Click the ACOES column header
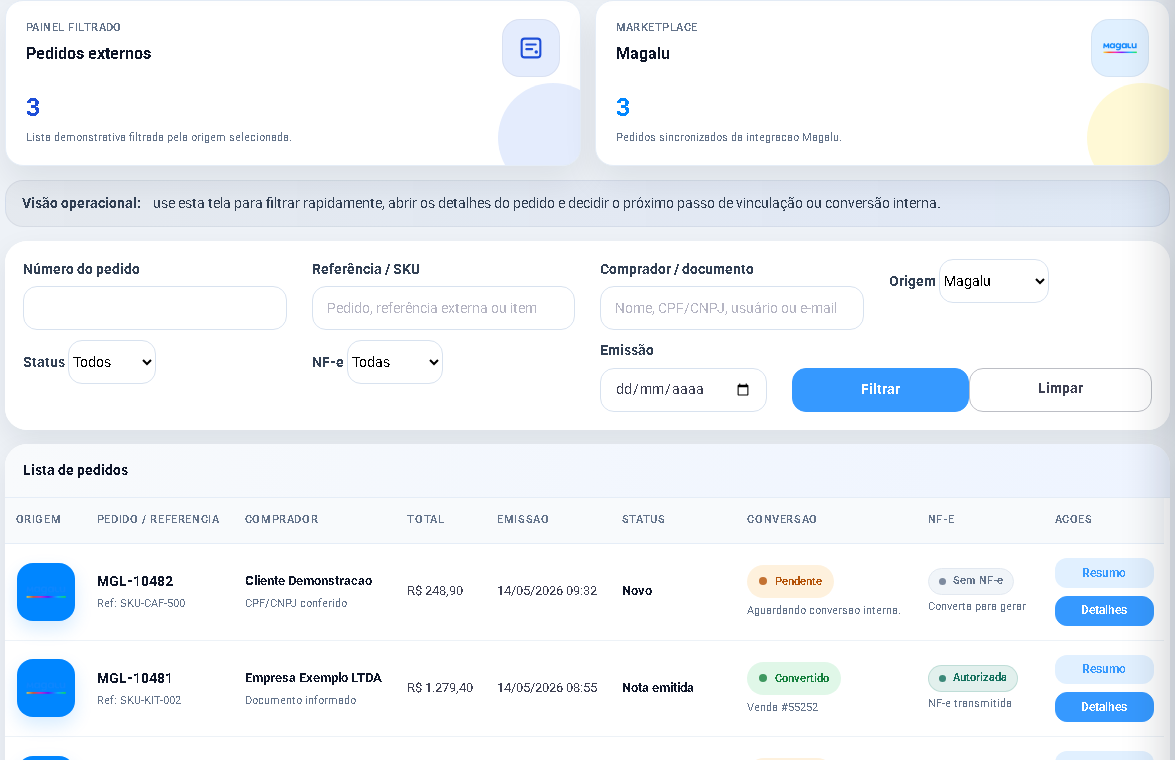The height and width of the screenshot is (760, 1175). pyautogui.click(x=1073, y=519)
